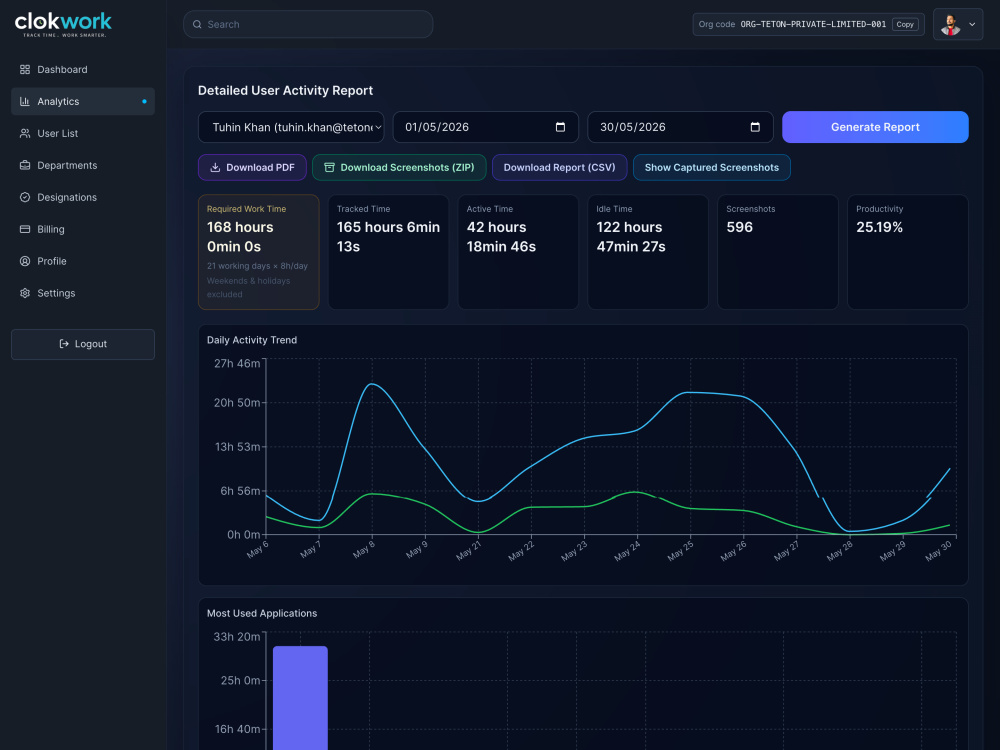This screenshot has width=1000, height=750.
Task: Click the User List people icon
Action: (25, 133)
